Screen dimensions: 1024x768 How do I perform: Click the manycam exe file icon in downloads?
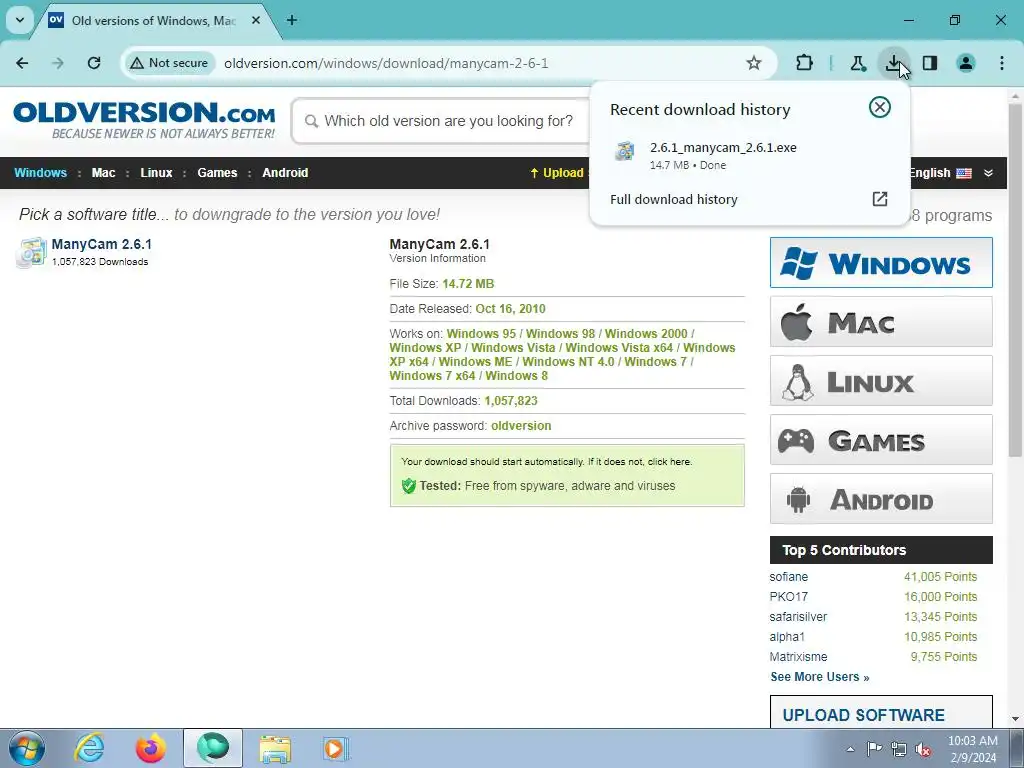click(x=625, y=151)
